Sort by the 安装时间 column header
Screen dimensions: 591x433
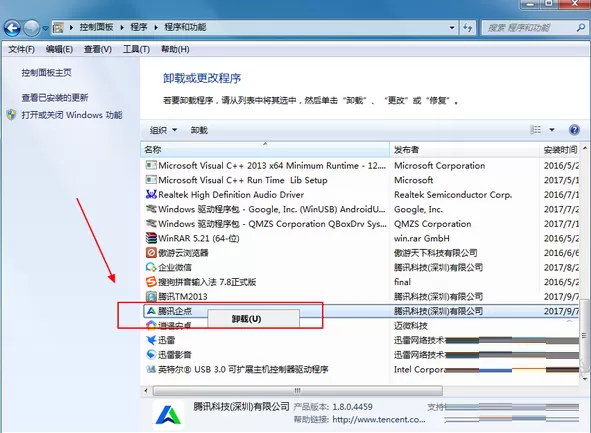click(560, 150)
